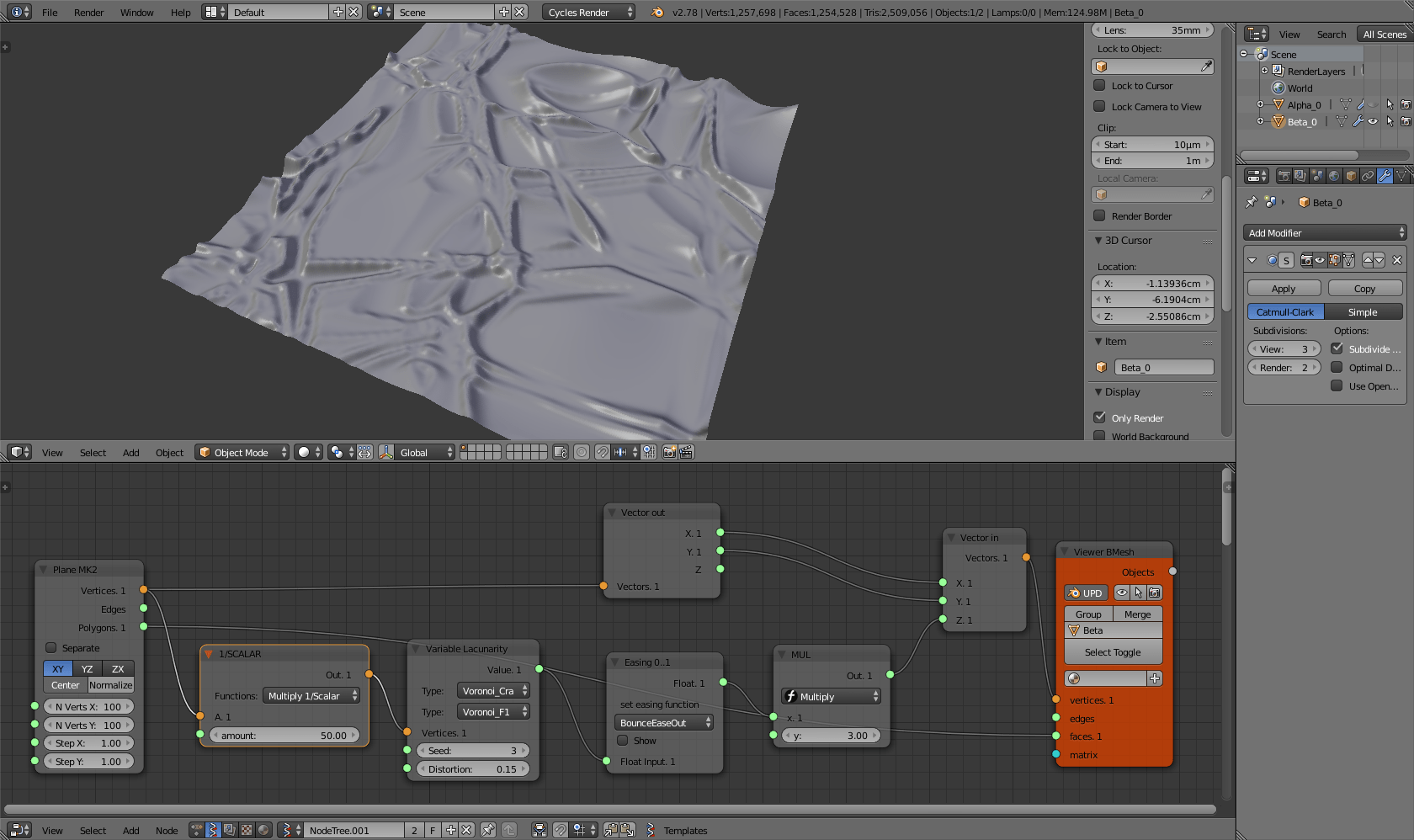Image resolution: width=1414 pixels, height=840 pixels.
Task: Toggle the Only Render checkbox
Action: [x=1099, y=417]
